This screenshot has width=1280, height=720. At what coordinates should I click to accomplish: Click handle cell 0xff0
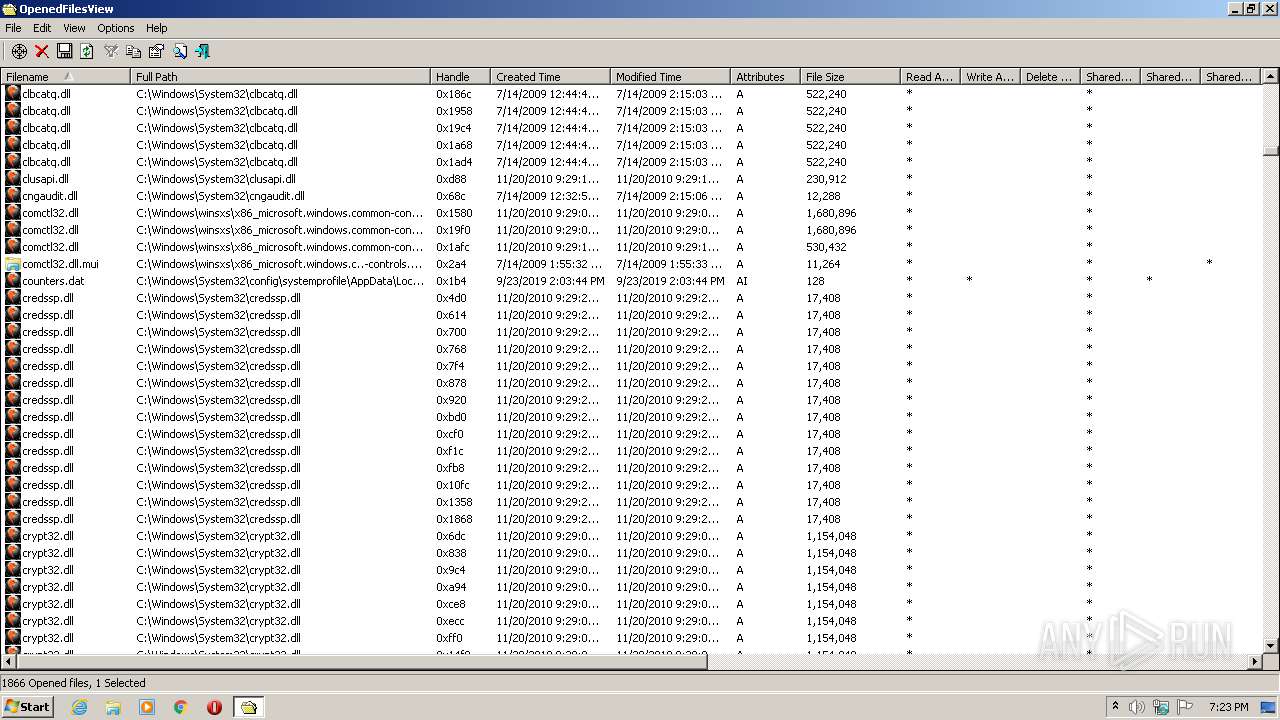(450, 638)
